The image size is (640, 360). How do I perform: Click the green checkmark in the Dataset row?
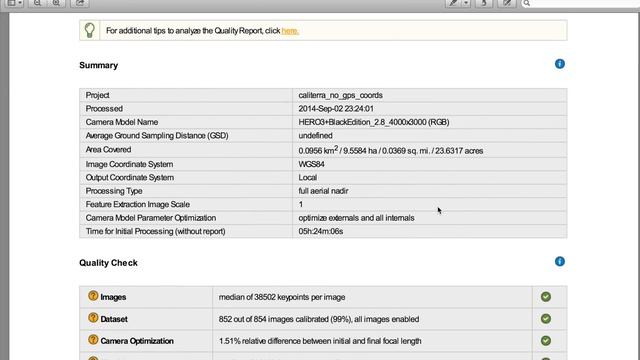point(546,319)
